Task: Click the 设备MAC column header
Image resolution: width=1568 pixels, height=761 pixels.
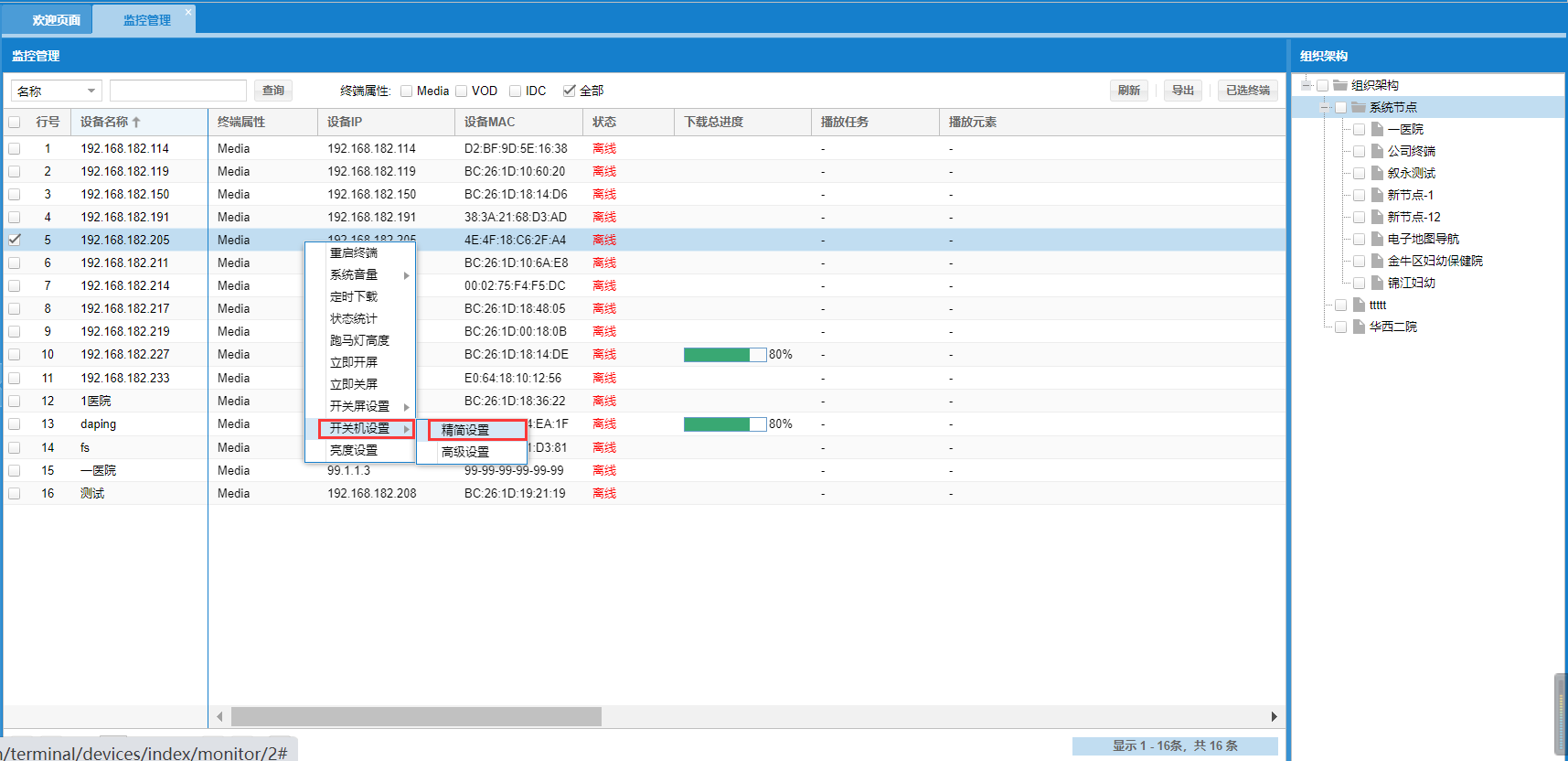Action: point(518,122)
